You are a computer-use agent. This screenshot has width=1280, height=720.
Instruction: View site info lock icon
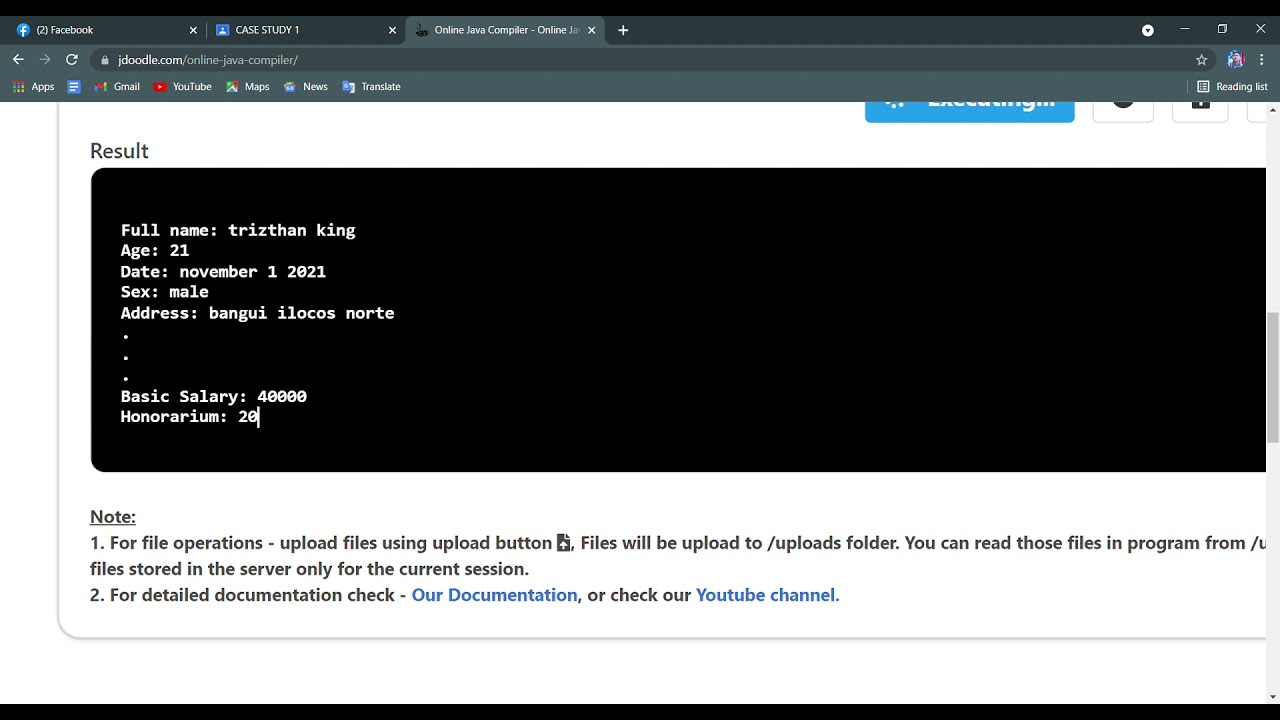click(105, 60)
